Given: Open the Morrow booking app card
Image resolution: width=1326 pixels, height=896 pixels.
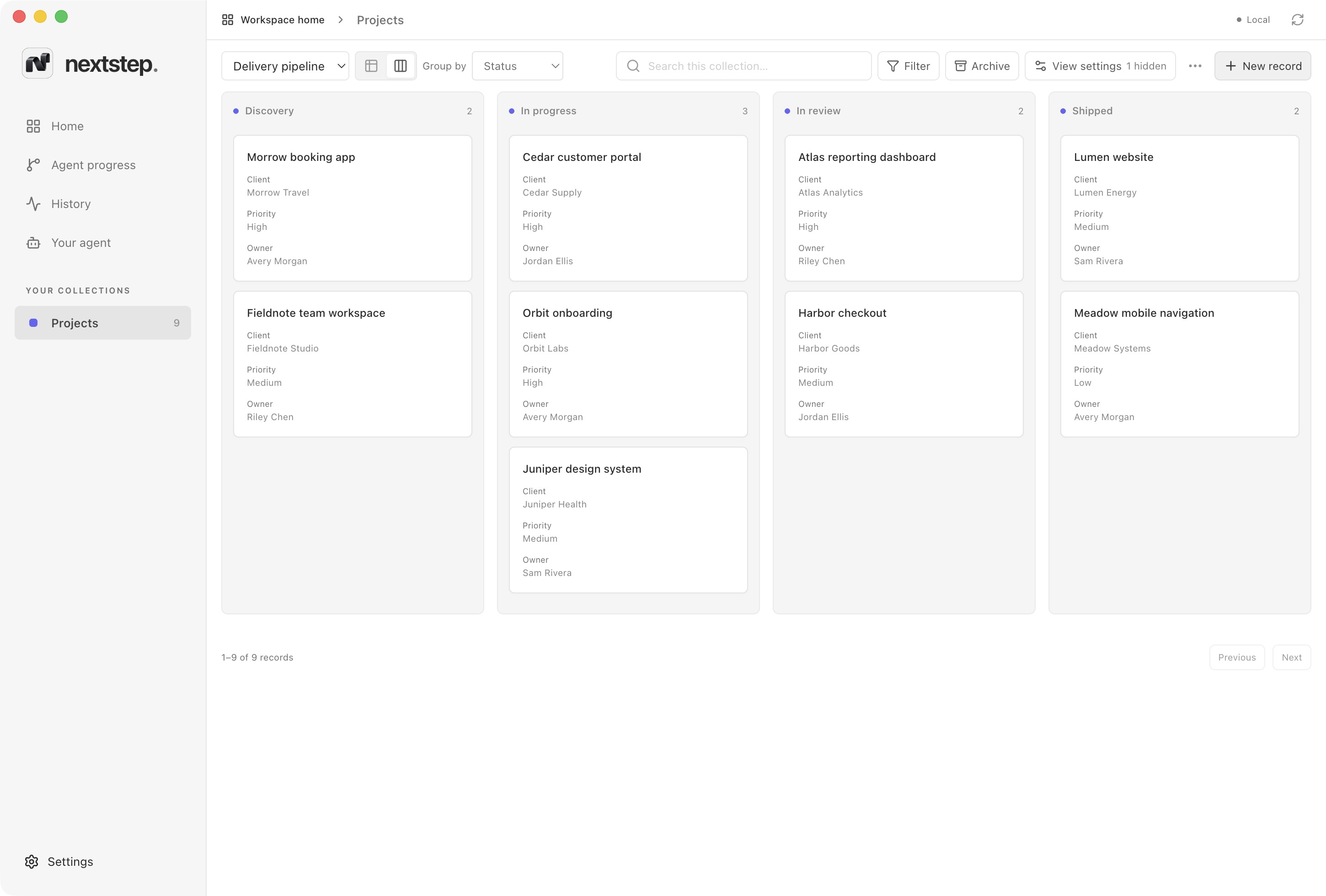Looking at the screenshot, I should tap(353, 208).
